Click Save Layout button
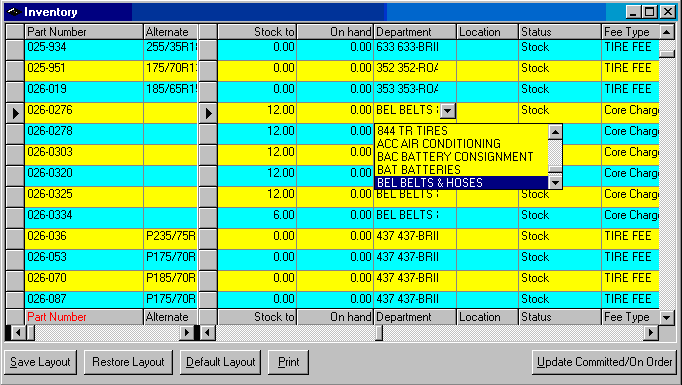682x385 pixels. tap(40, 362)
